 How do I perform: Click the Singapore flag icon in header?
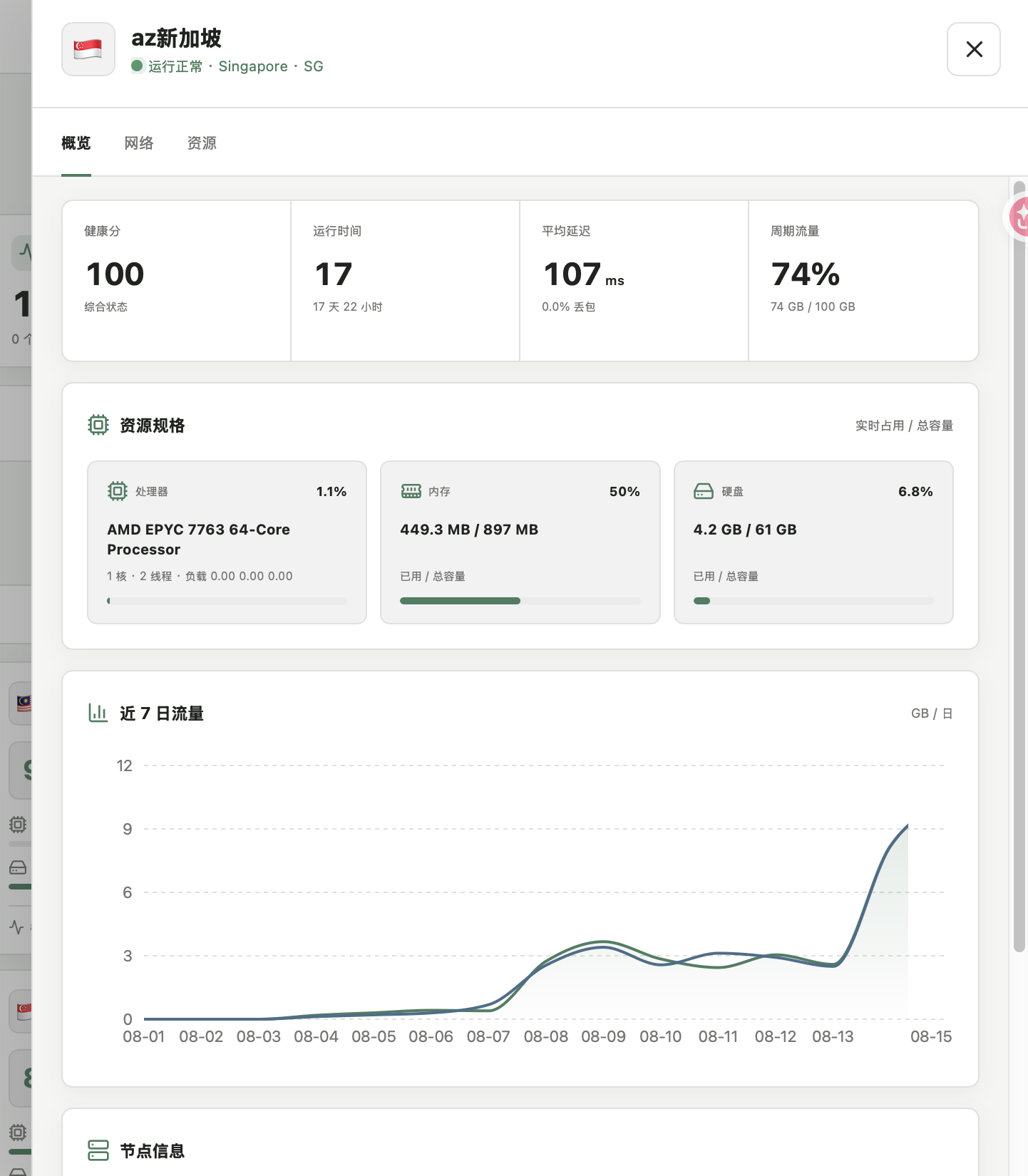(x=88, y=49)
